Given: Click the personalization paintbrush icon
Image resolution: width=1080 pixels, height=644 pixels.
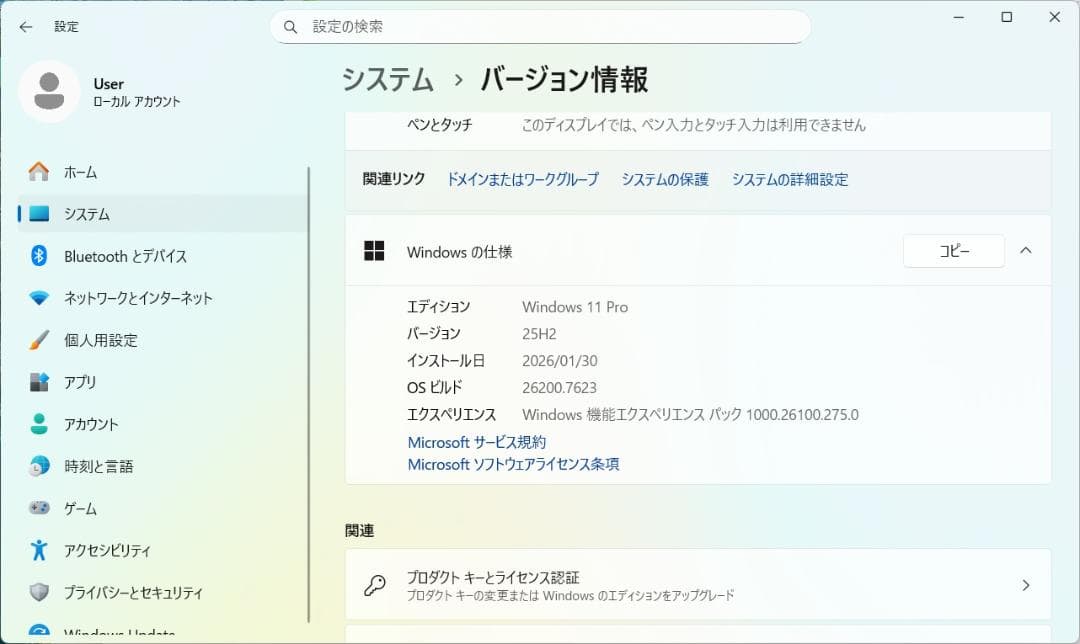Looking at the screenshot, I should point(39,340).
